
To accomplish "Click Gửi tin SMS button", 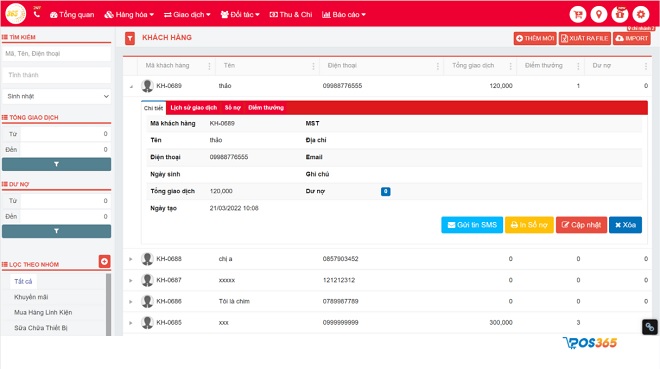I will [472, 225].
